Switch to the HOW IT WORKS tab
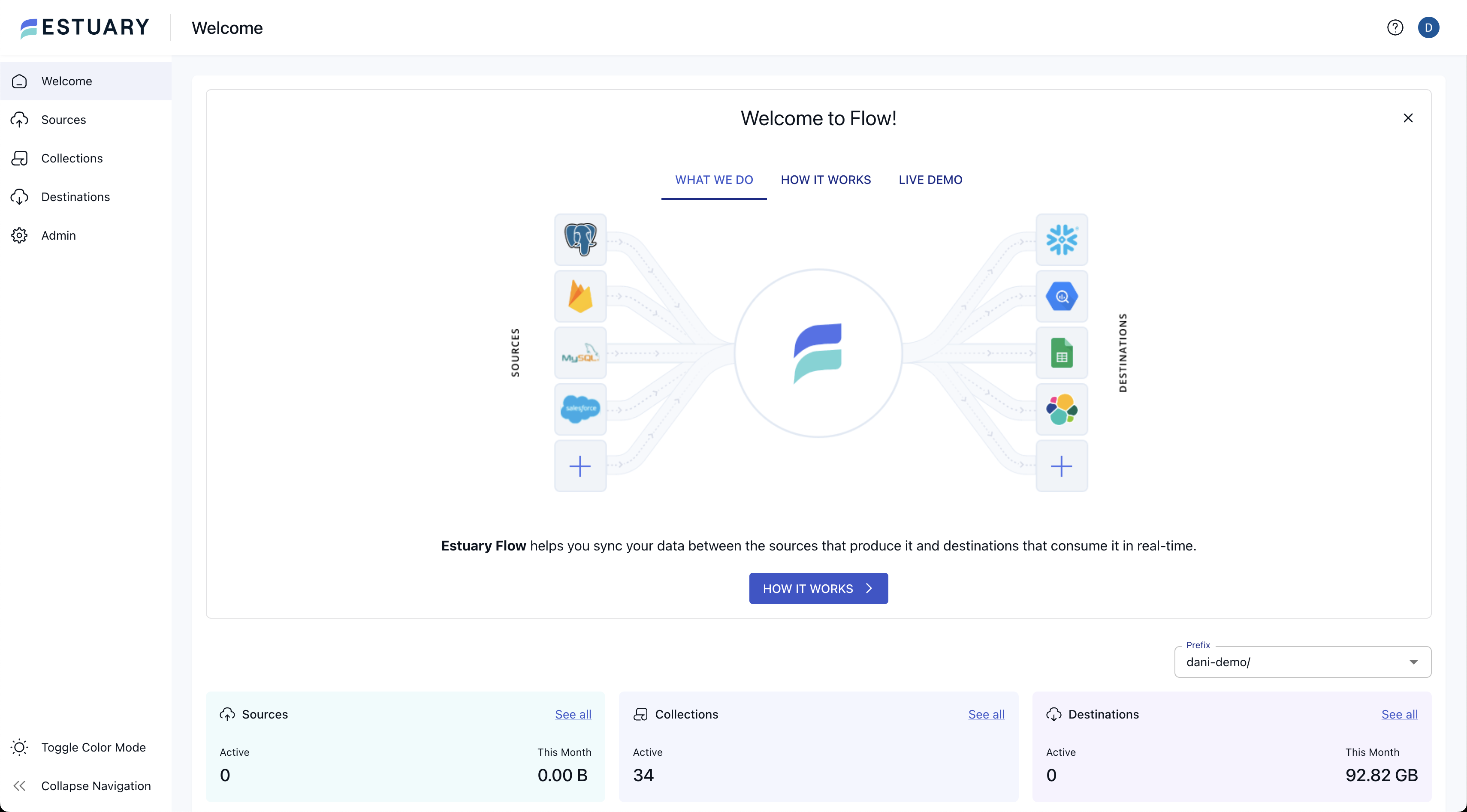This screenshot has height=812, width=1467. tap(825, 180)
